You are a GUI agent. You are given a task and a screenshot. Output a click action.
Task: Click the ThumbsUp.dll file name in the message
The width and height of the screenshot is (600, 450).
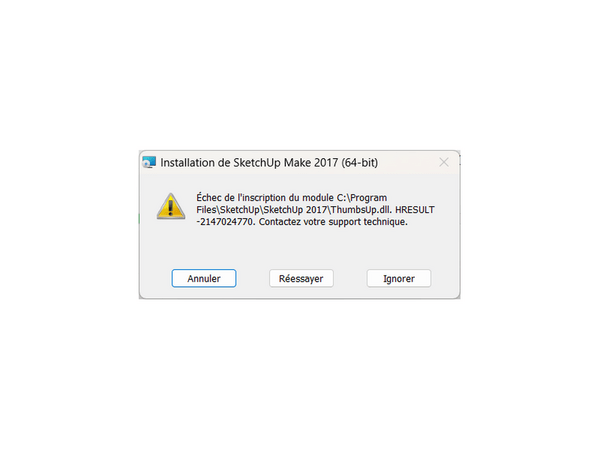click(361, 210)
